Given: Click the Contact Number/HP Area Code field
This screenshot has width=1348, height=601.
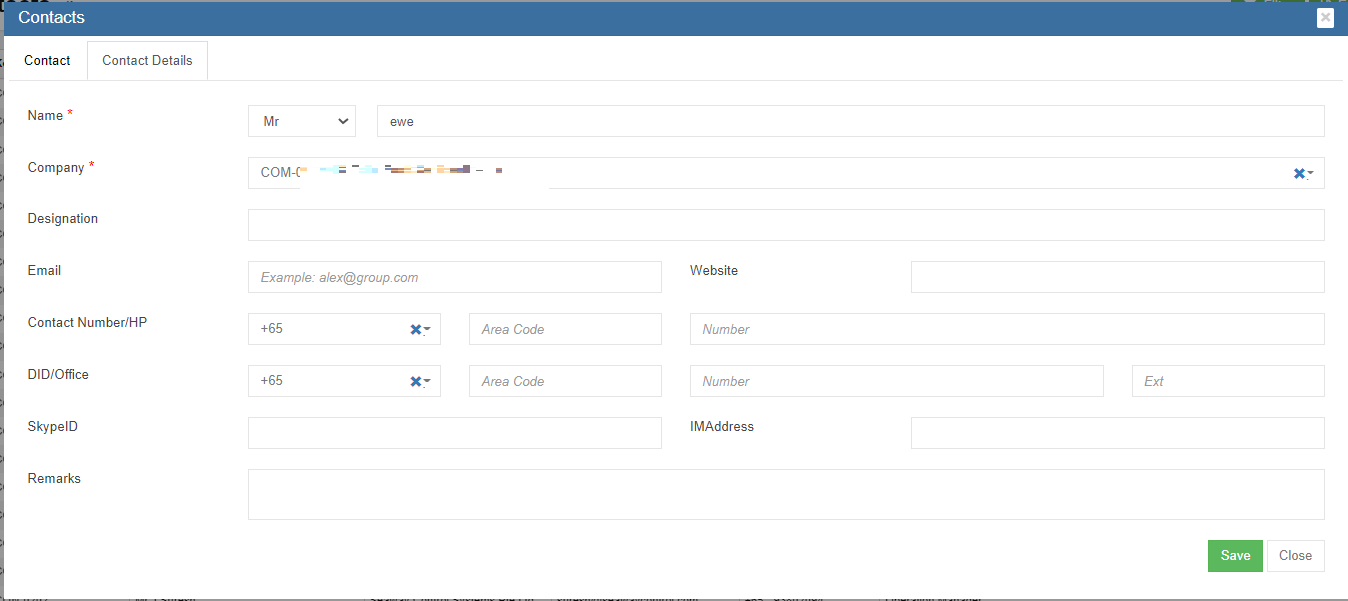Looking at the screenshot, I should pyautogui.click(x=565, y=329).
